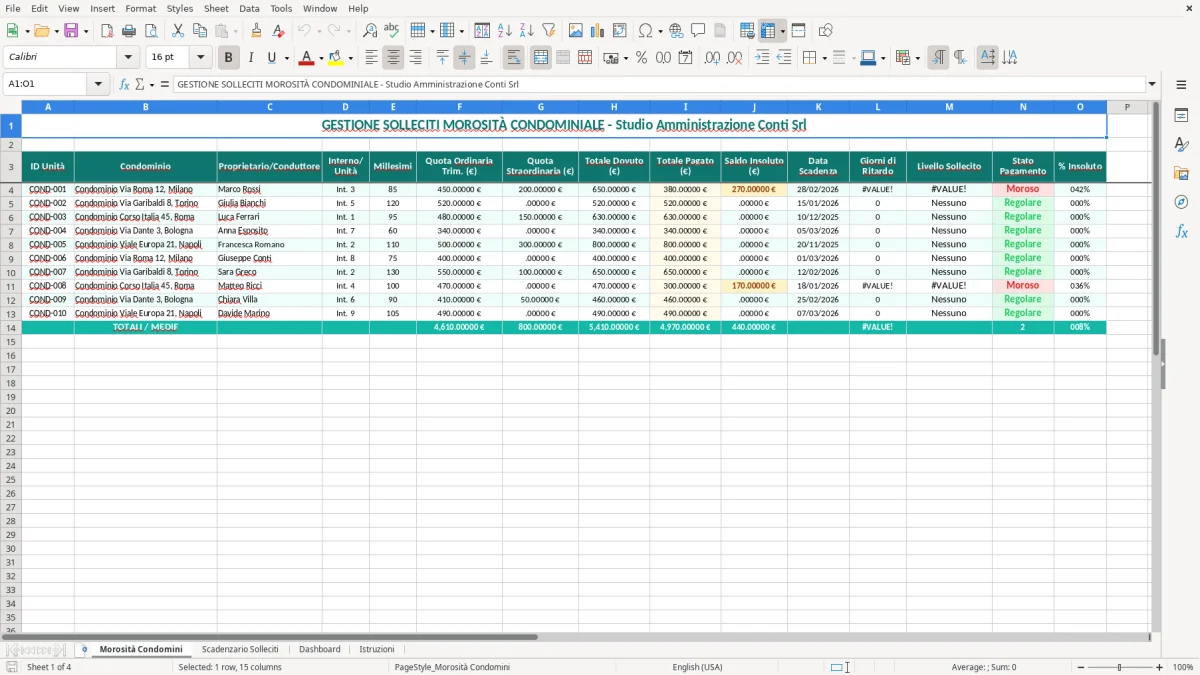The height and width of the screenshot is (675, 1200).
Task: Select column header F
Action: (459, 106)
